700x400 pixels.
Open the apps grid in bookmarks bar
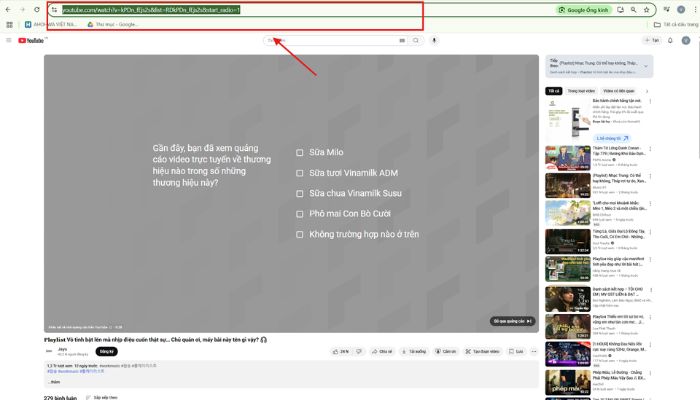9,25
